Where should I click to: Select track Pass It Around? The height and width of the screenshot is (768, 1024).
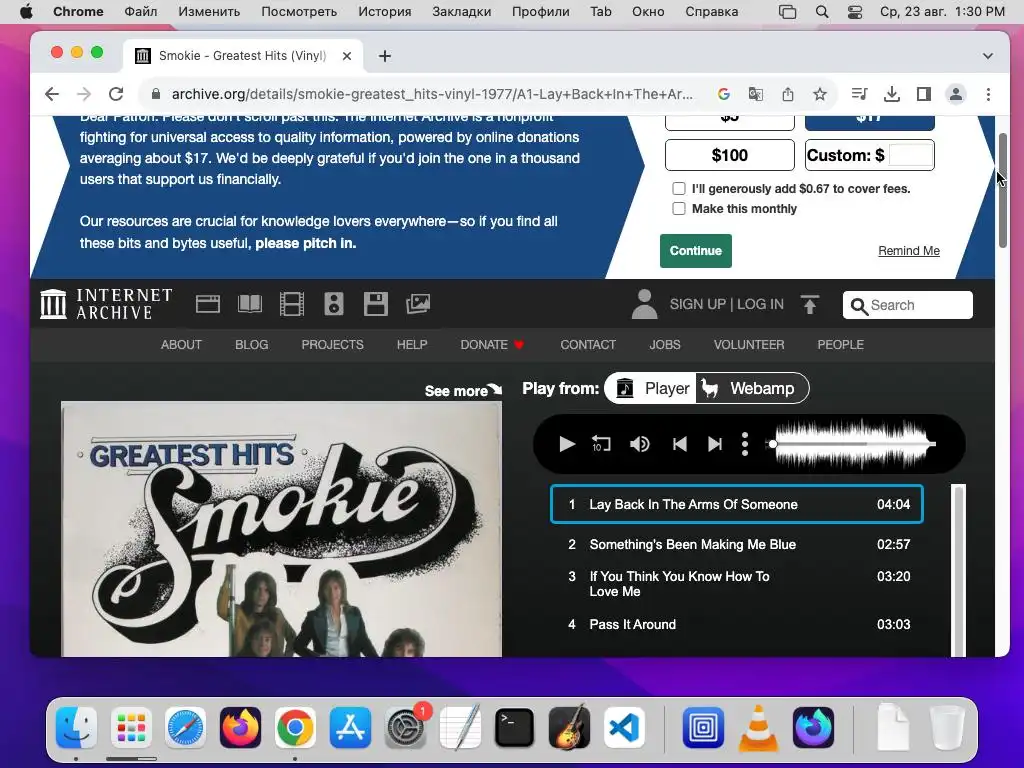coord(737,624)
